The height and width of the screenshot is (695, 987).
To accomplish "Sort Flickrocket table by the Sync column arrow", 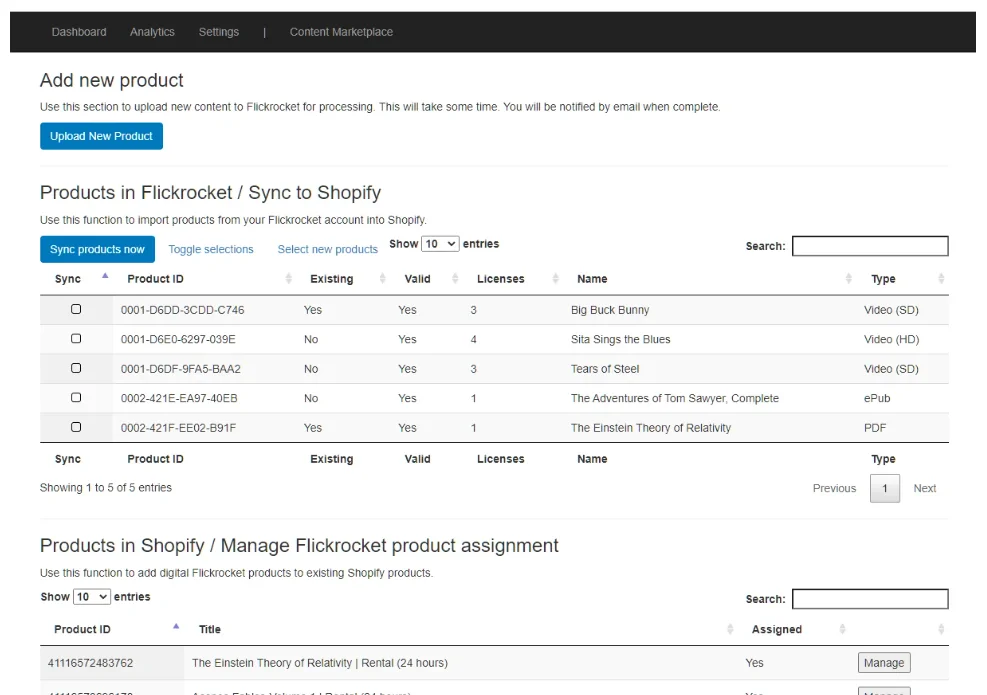I will pyautogui.click(x=105, y=276).
